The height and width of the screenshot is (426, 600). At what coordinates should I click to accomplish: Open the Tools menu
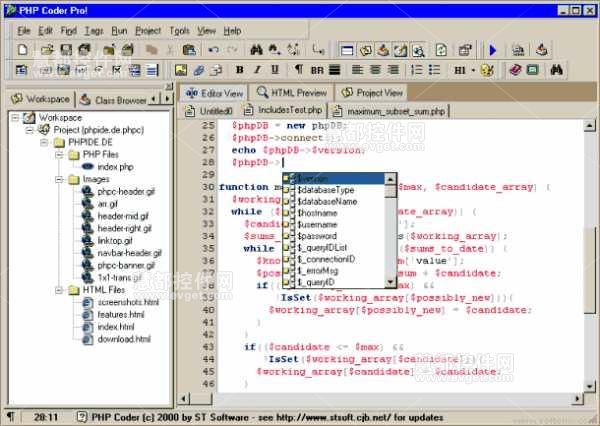(x=179, y=31)
